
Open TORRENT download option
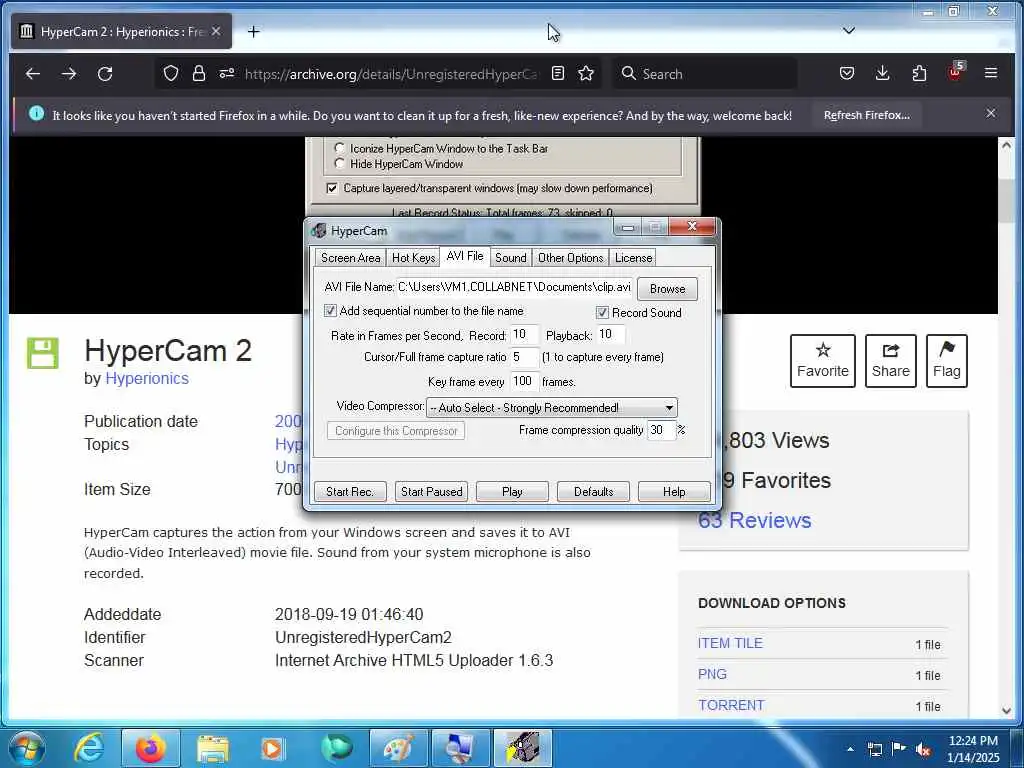tap(731, 705)
